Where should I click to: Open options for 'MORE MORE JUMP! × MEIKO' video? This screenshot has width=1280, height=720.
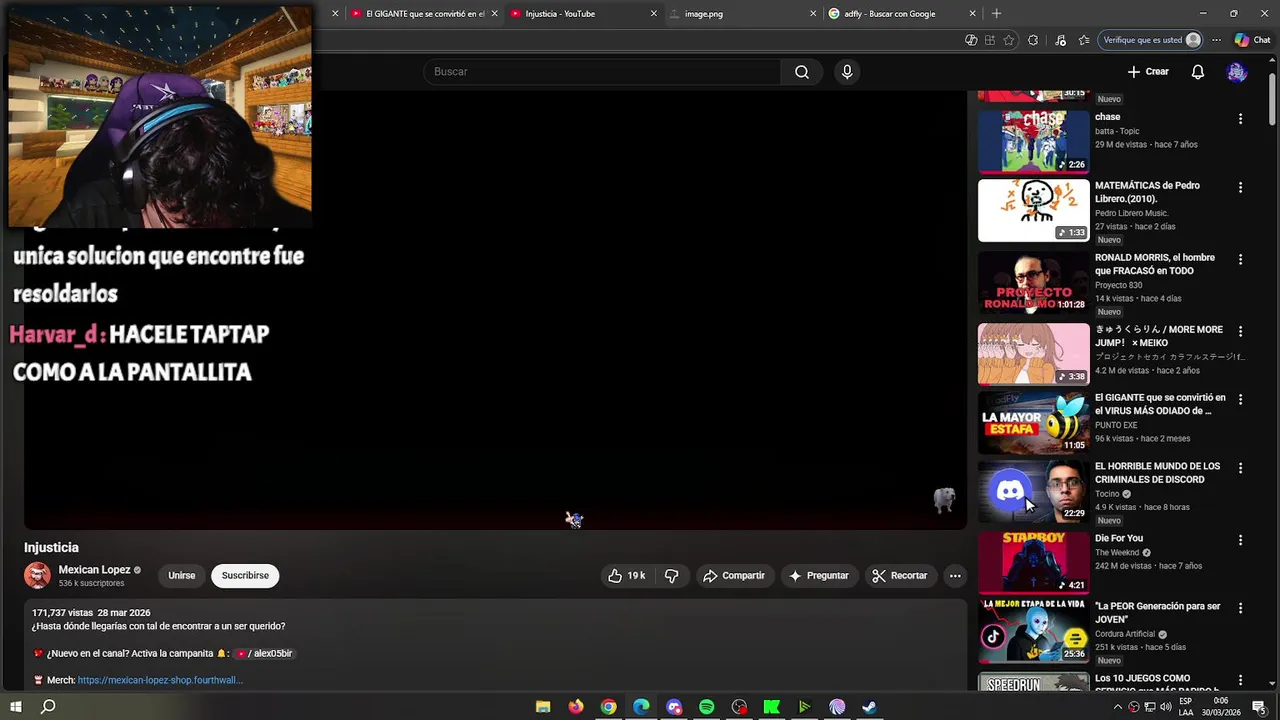pyautogui.click(x=1240, y=332)
